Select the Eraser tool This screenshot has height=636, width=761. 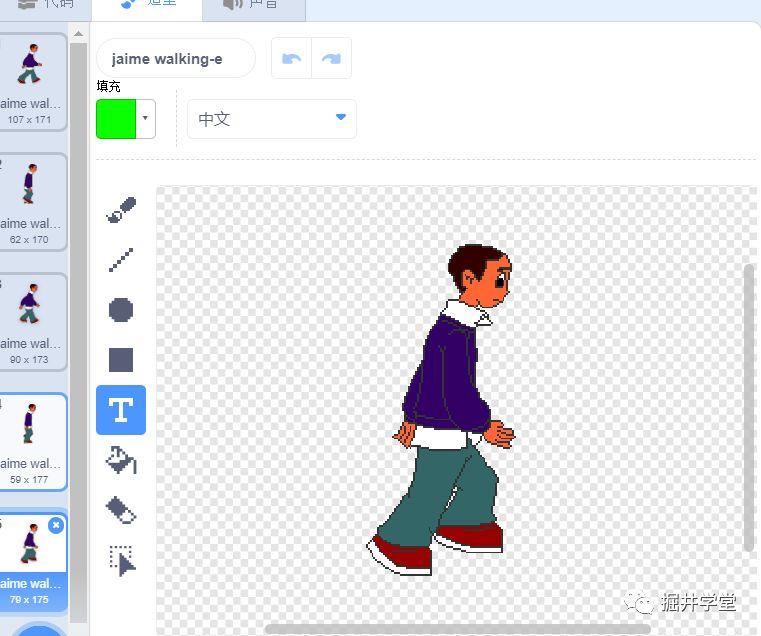121,510
